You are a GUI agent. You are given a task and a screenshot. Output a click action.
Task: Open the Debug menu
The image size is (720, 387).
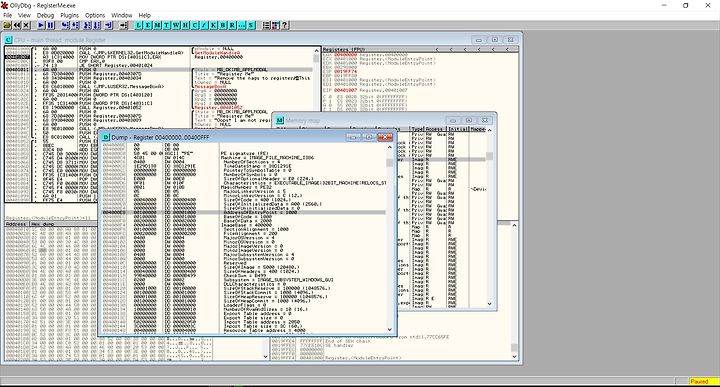click(x=45, y=15)
